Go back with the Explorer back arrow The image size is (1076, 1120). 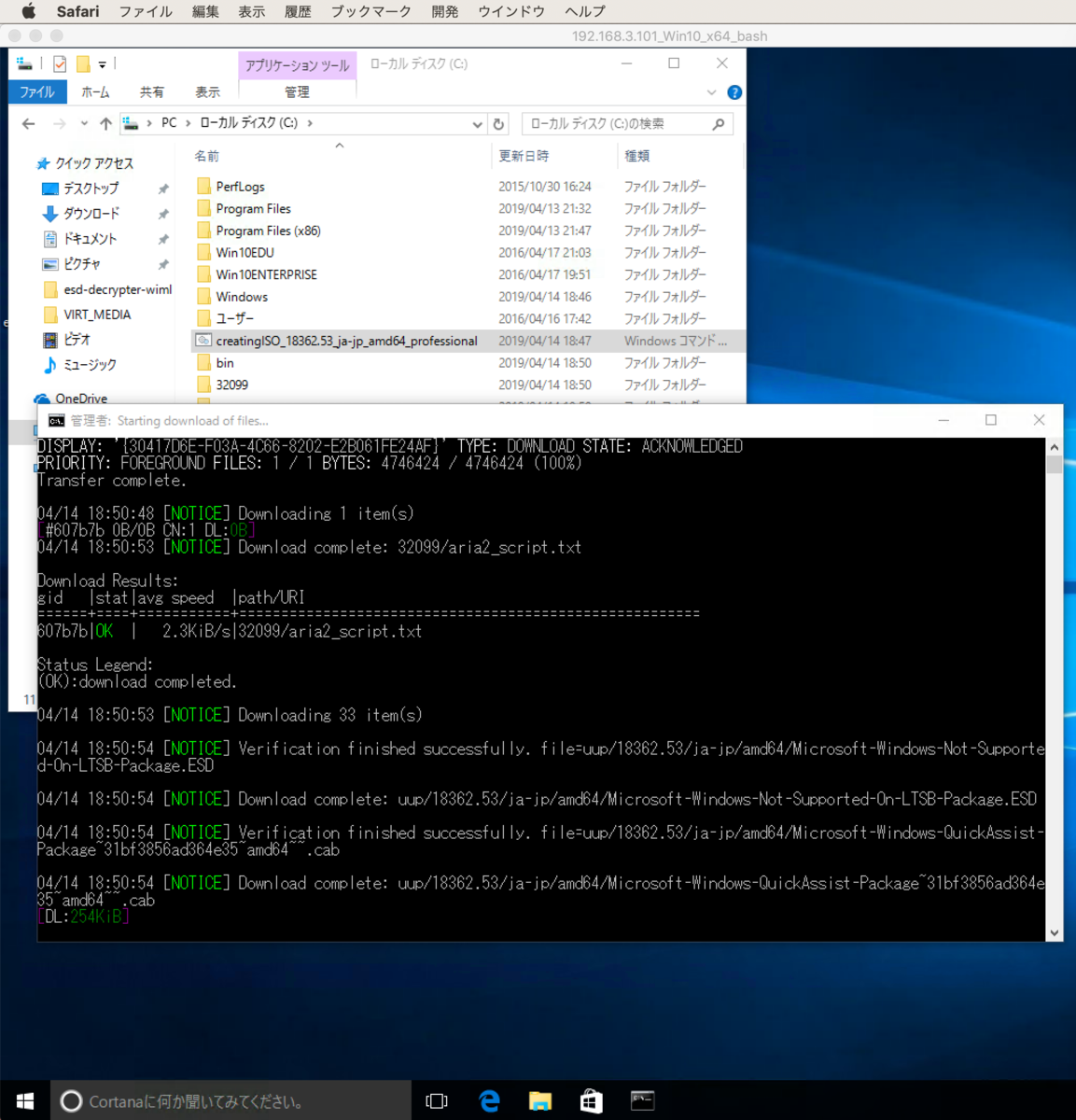28,123
